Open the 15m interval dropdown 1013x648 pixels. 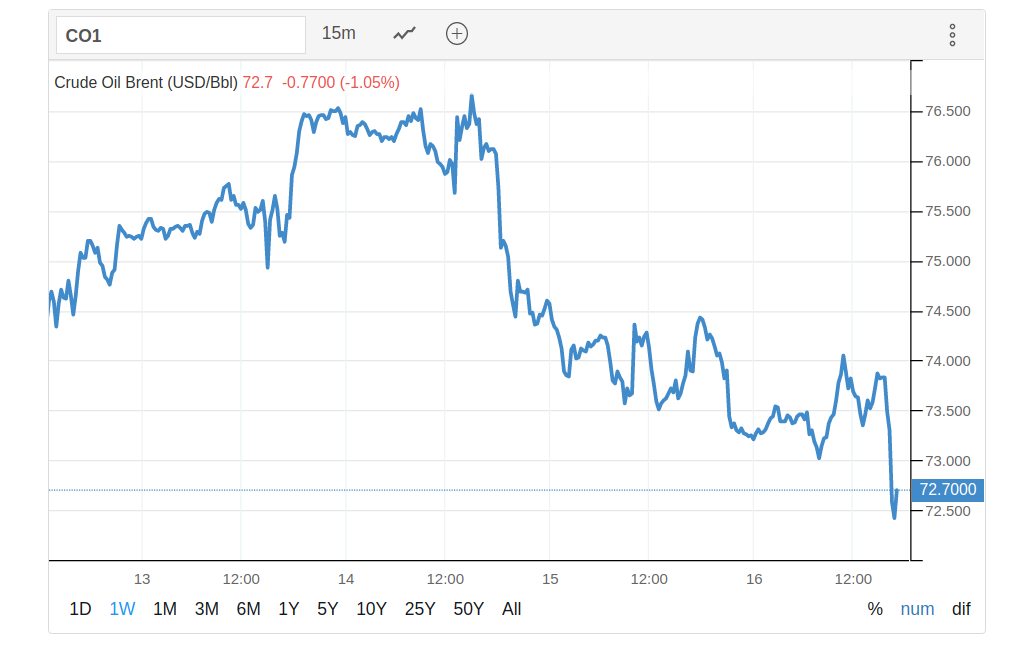point(339,33)
